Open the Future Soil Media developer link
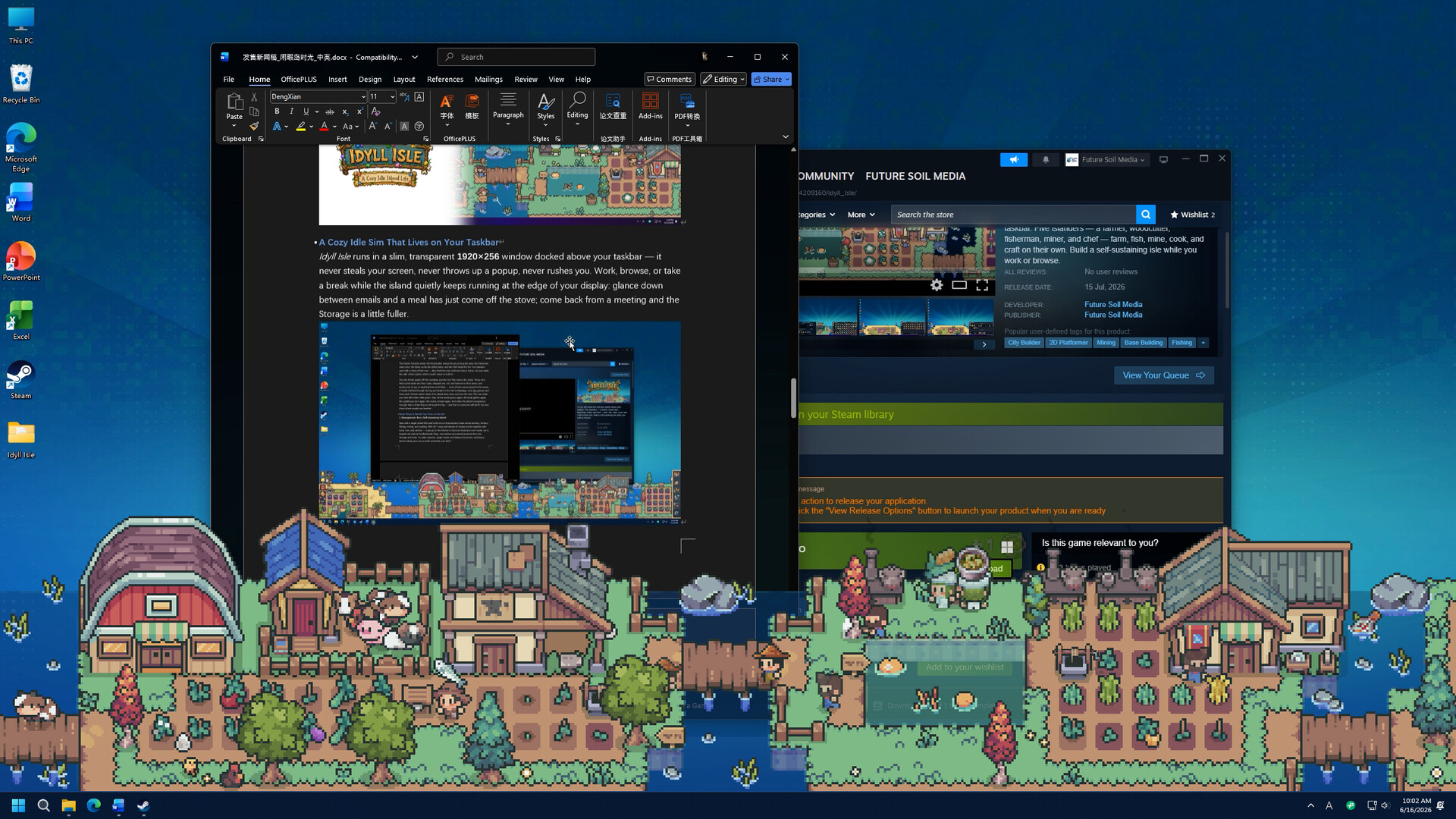1456x819 pixels. click(x=1113, y=305)
